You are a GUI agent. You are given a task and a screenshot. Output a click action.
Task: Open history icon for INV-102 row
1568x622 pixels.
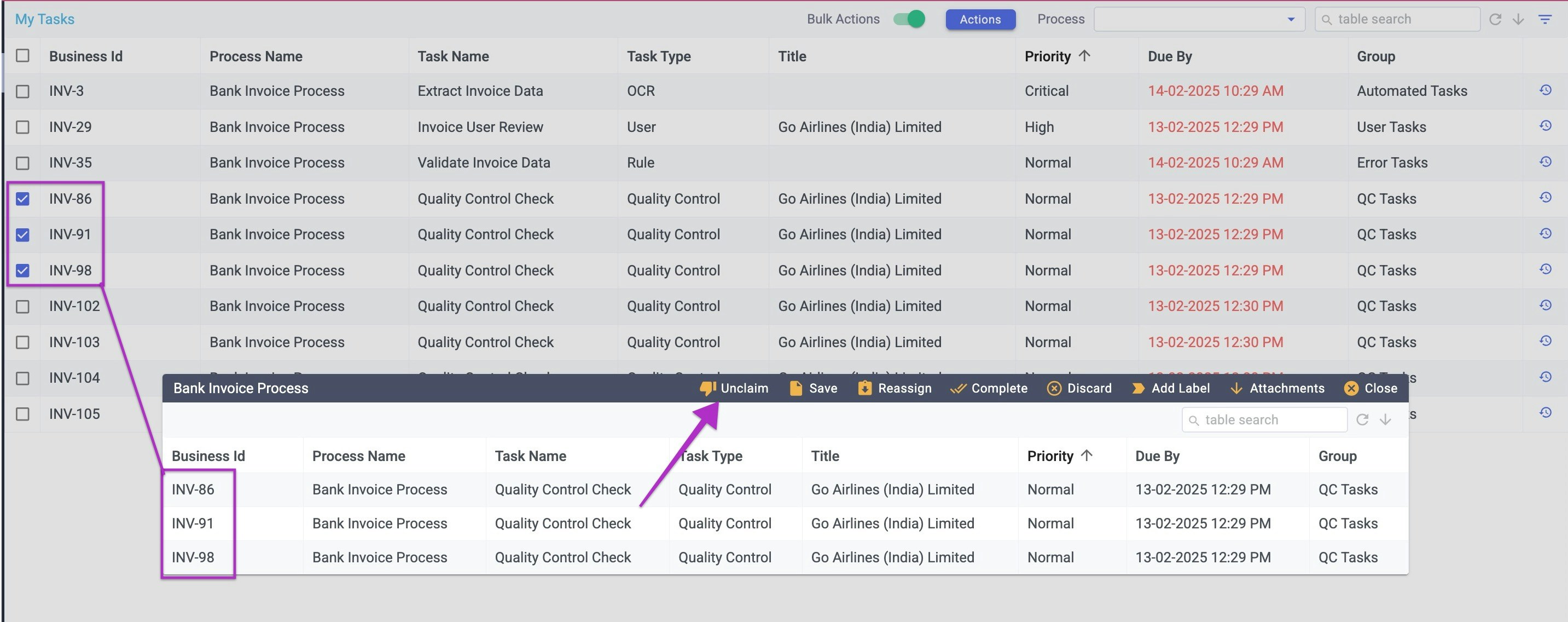point(1545,305)
